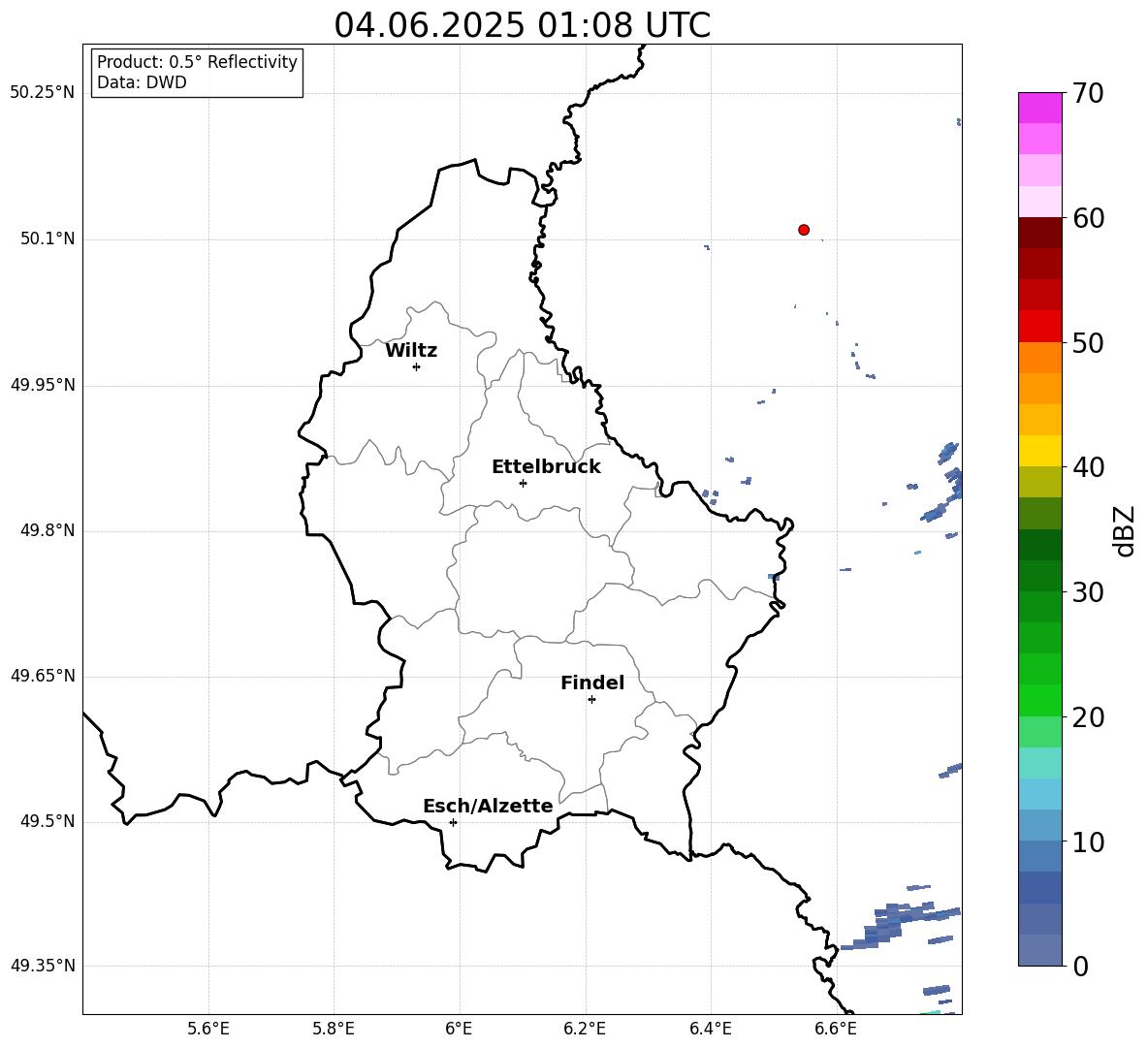Screen dimensions: 1148x1048
Task: Pick the orange swatch just below 50 dBZ
Action: [x=1040, y=358]
